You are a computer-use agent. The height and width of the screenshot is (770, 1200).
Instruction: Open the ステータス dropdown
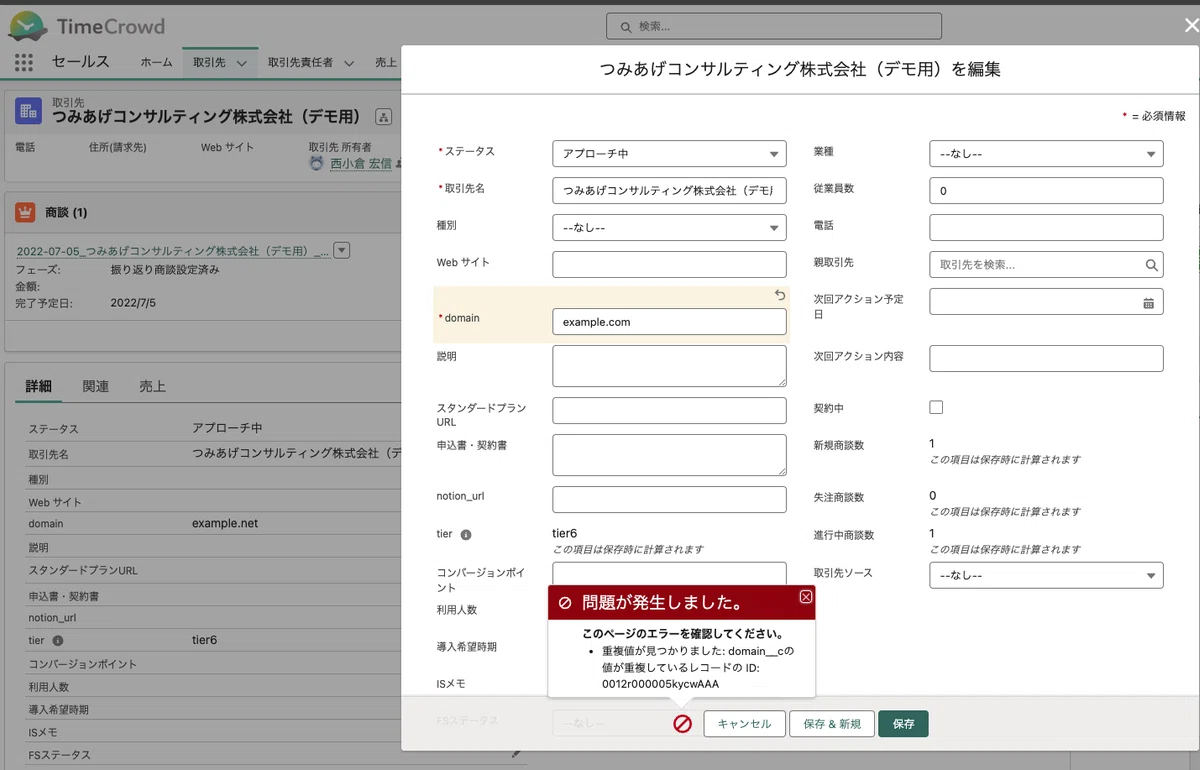(x=669, y=154)
